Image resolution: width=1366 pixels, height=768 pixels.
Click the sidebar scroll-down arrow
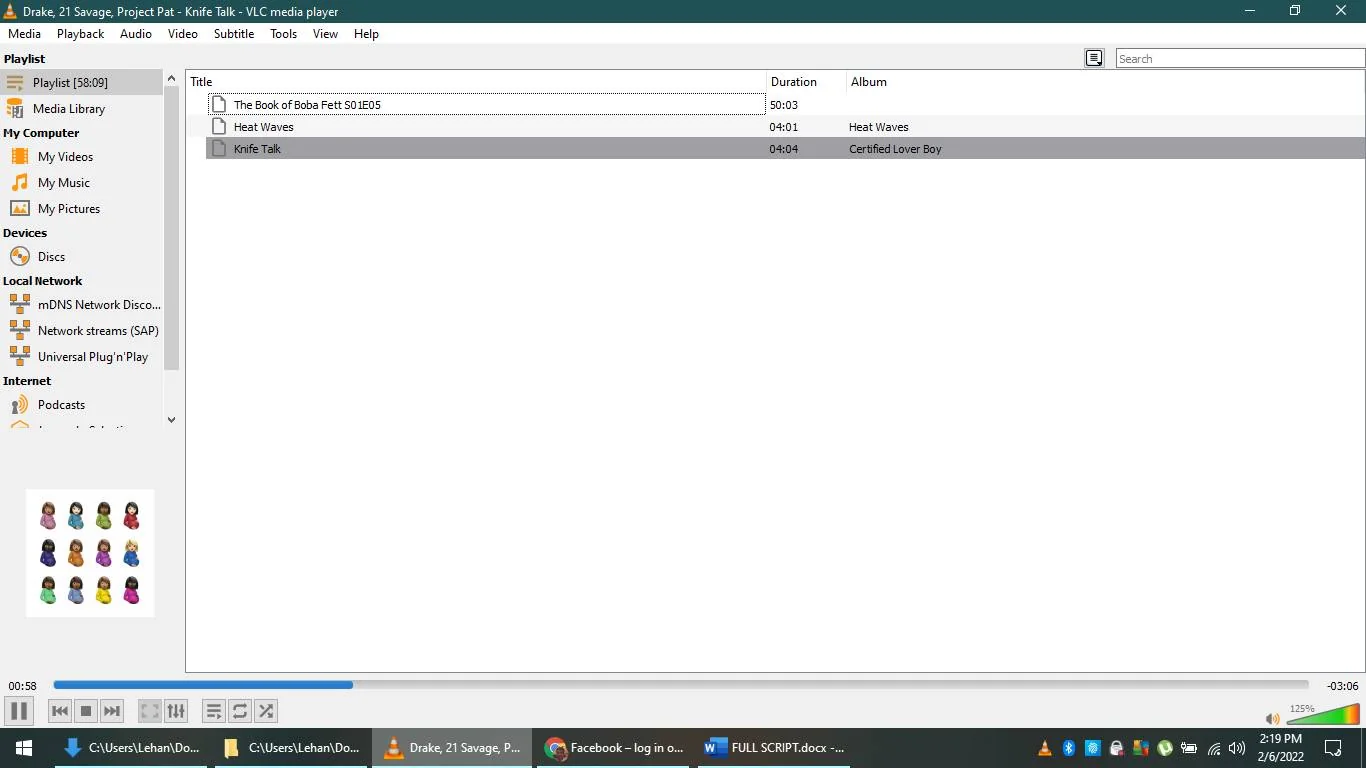tap(171, 420)
